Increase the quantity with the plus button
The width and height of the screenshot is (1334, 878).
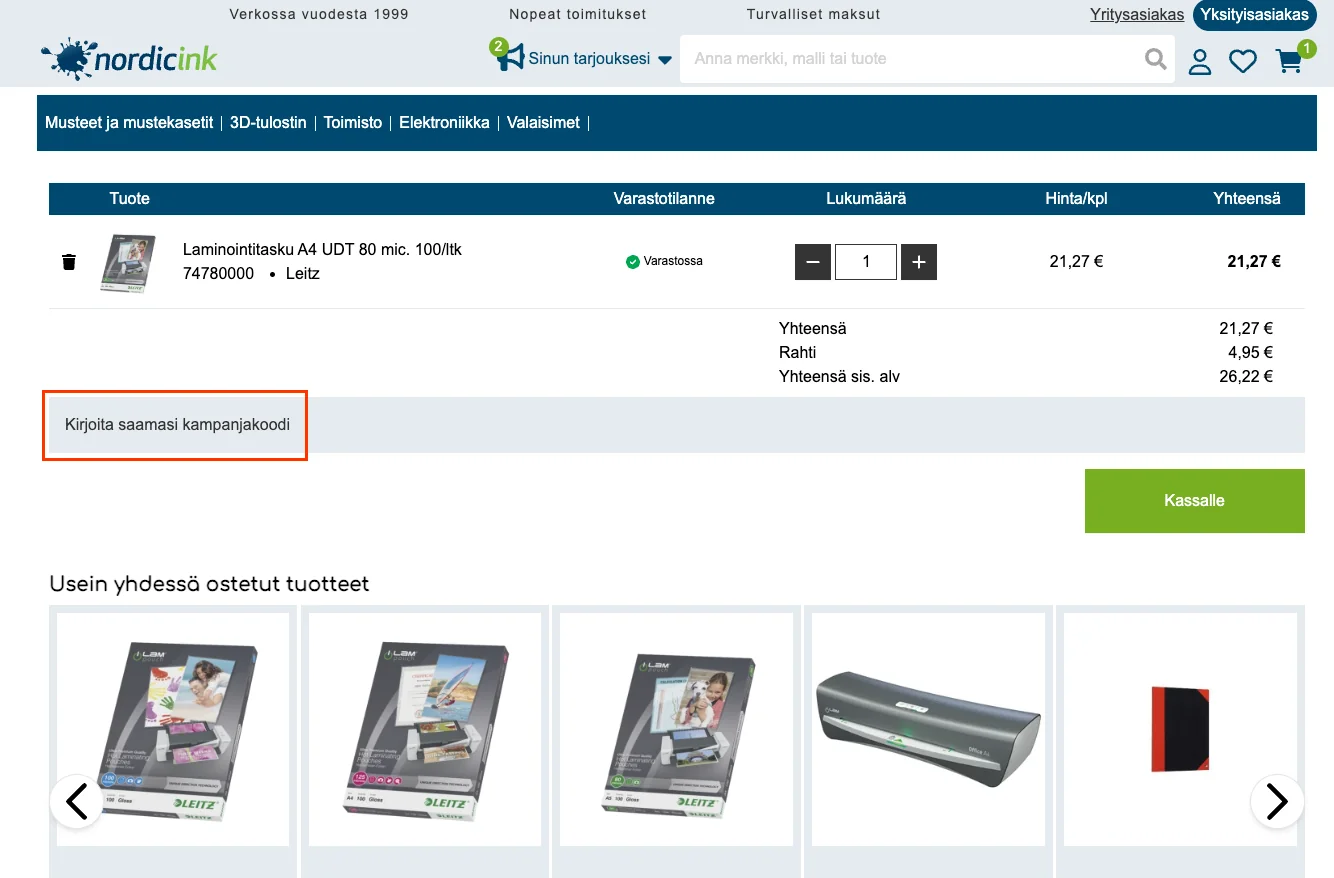919,262
